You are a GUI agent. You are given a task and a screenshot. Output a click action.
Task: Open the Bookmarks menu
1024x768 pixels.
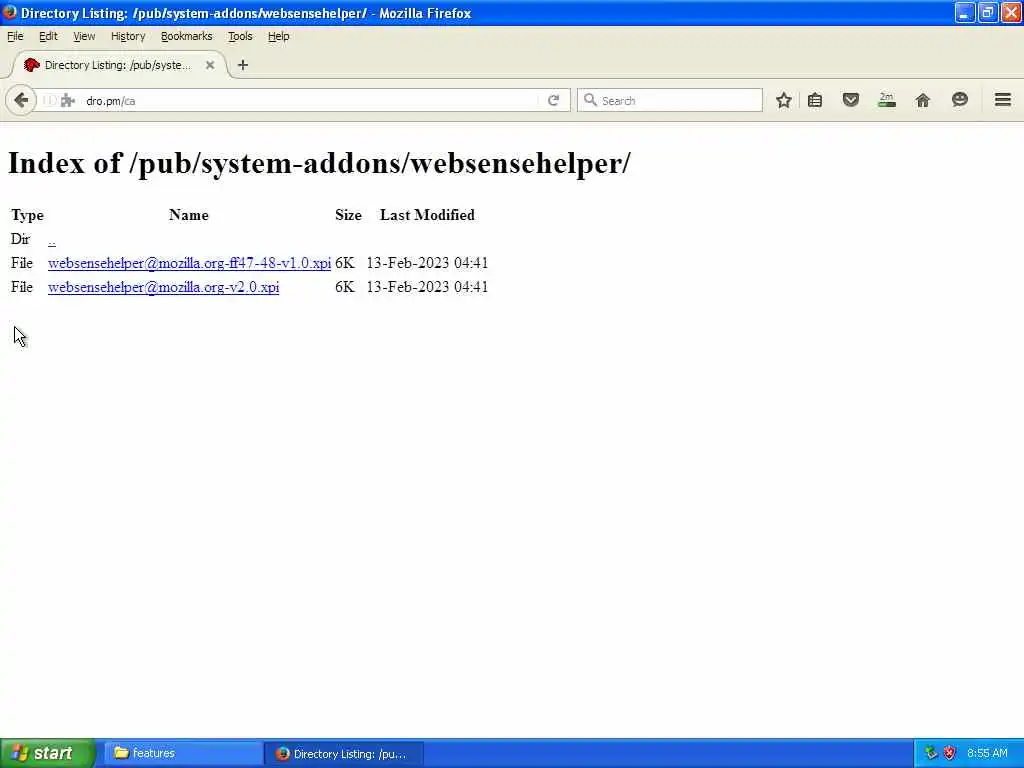click(x=187, y=37)
